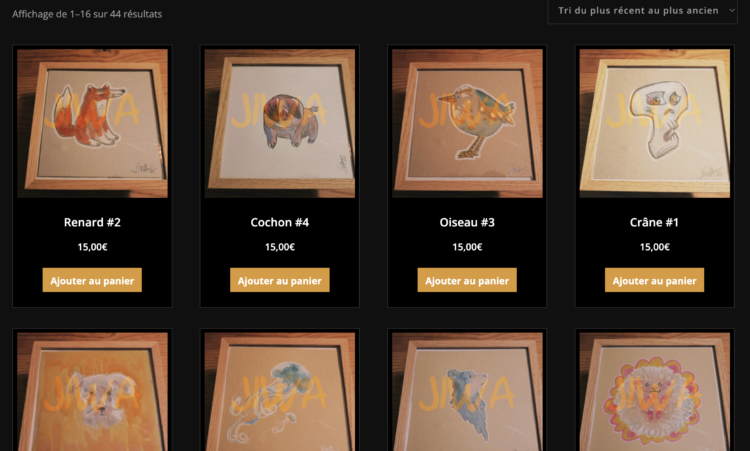Add Crâne #1 to the cart
The height and width of the screenshot is (451, 750).
click(x=654, y=280)
